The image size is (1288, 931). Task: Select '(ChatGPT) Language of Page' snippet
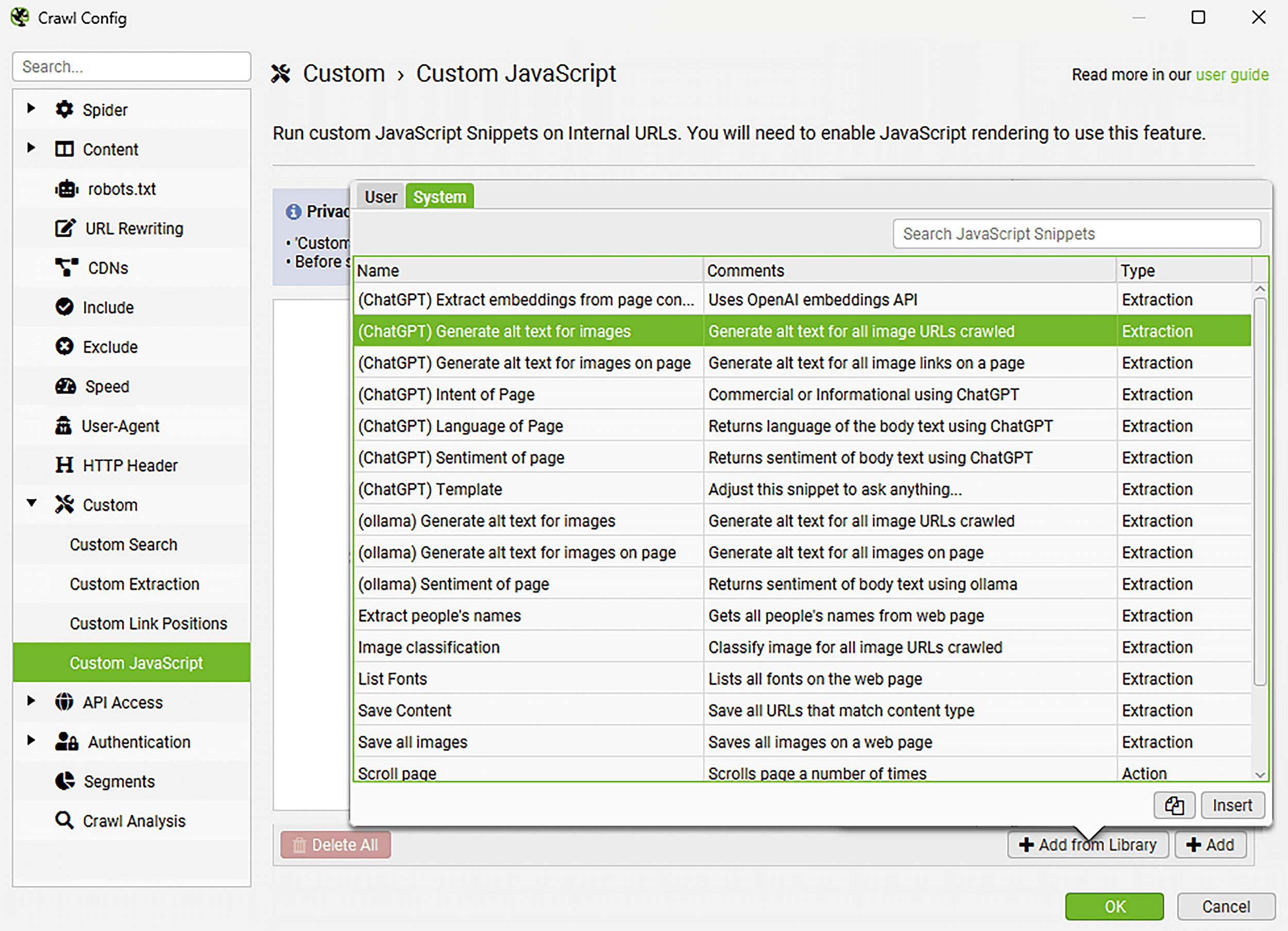pos(803,426)
